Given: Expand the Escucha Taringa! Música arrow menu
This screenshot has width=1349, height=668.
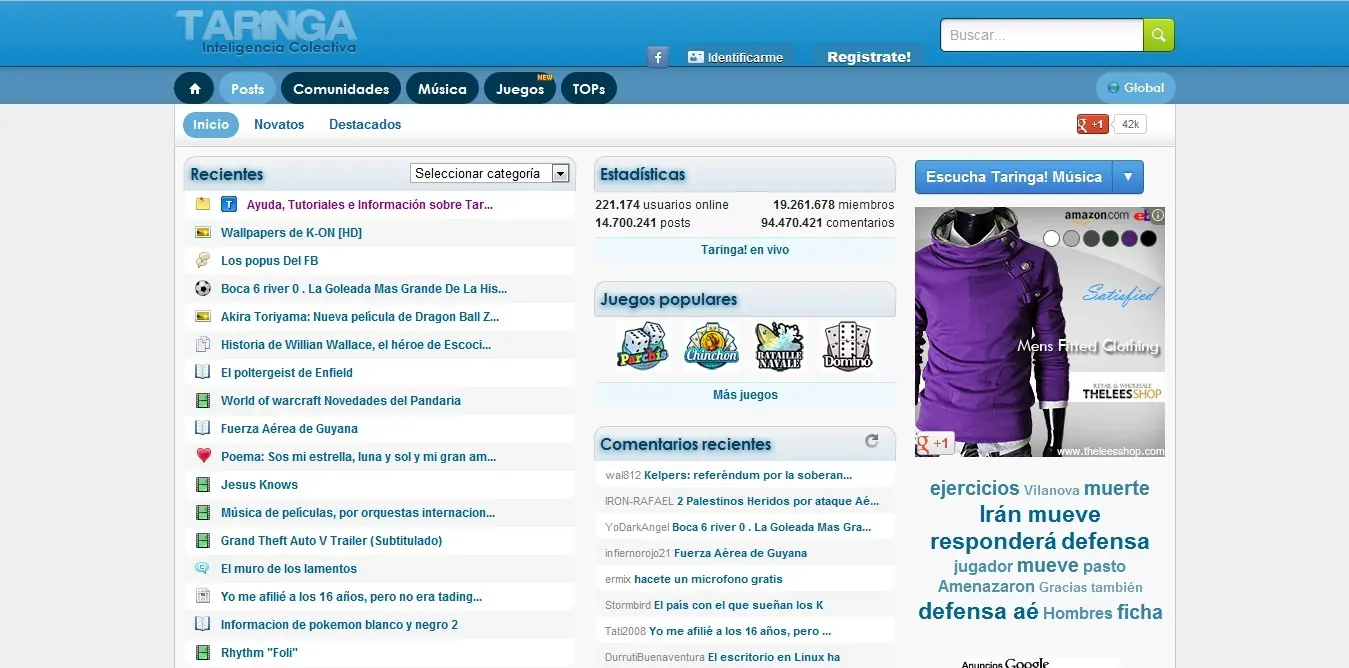Looking at the screenshot, I should 1128,177.
